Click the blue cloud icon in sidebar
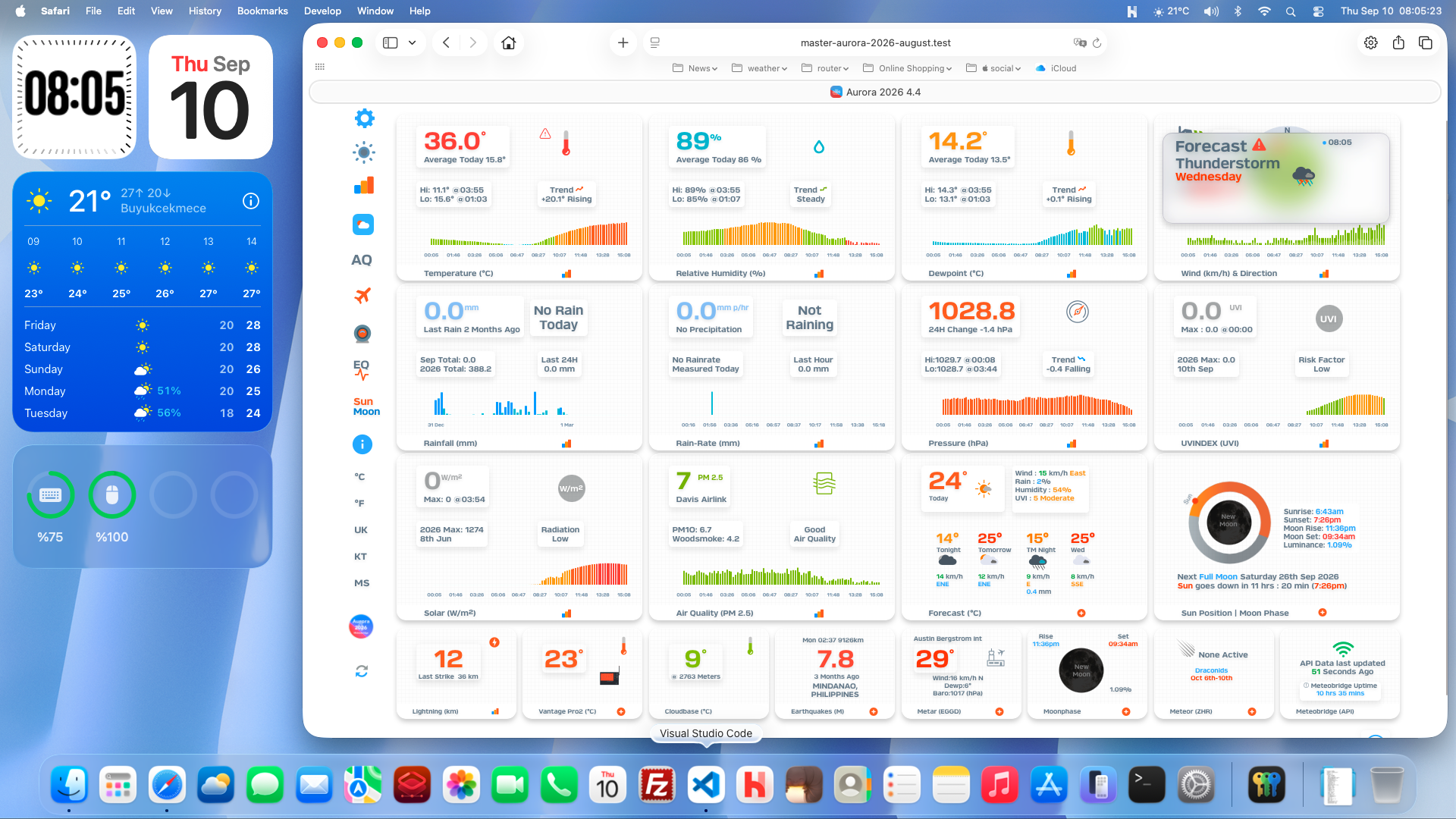 pos(363,224)
